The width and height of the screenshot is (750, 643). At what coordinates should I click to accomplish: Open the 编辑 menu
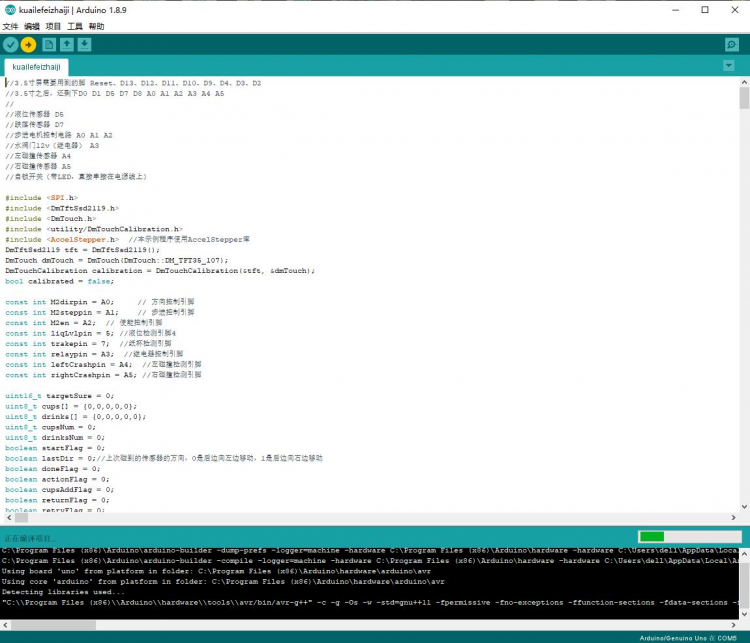click(32, 26)
